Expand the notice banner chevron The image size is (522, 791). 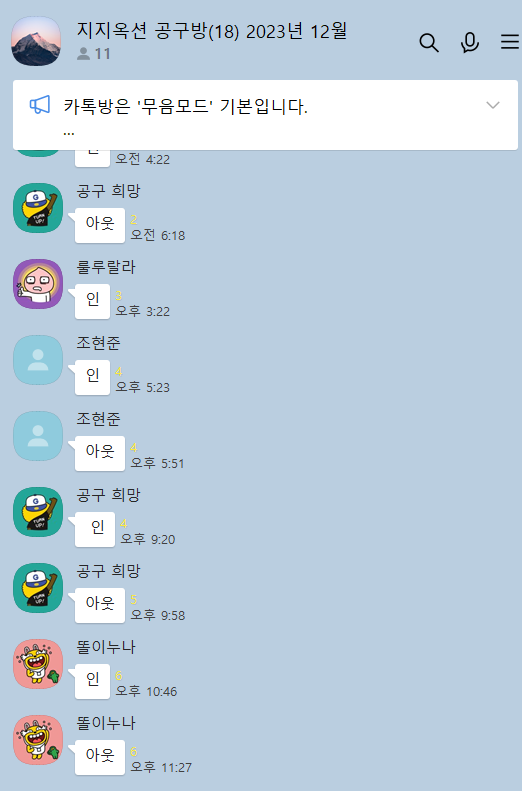pyautogui.click(x=493, y=105)
